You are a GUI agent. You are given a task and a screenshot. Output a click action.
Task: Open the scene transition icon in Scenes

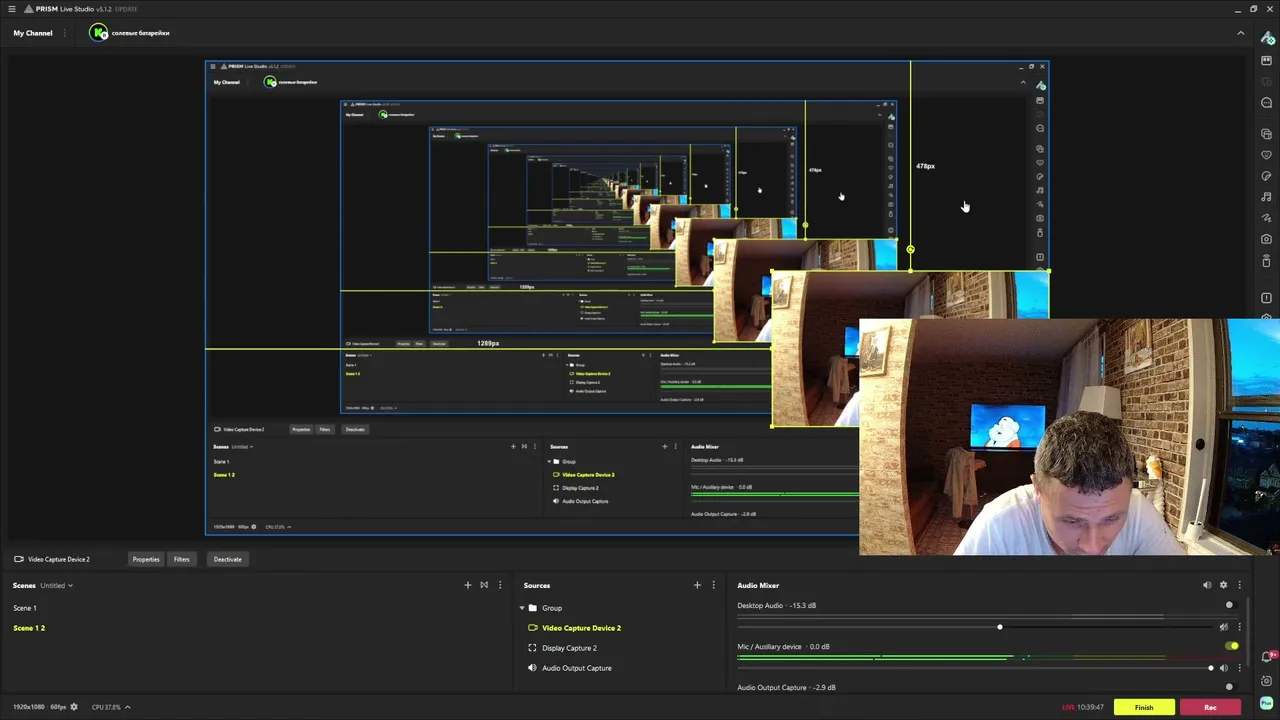point(484,585)
